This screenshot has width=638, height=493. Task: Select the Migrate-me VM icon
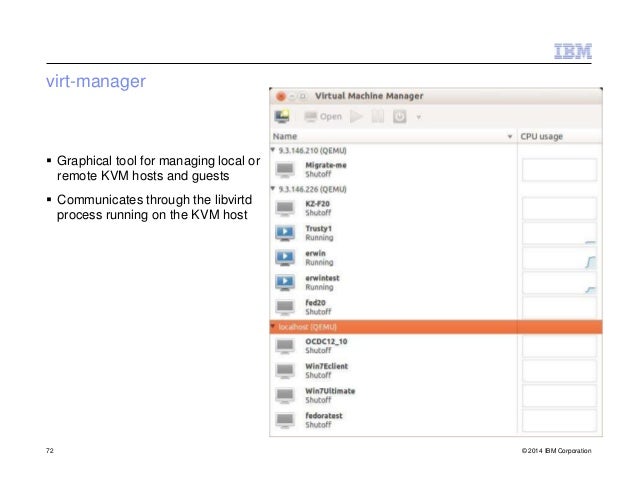285,169
